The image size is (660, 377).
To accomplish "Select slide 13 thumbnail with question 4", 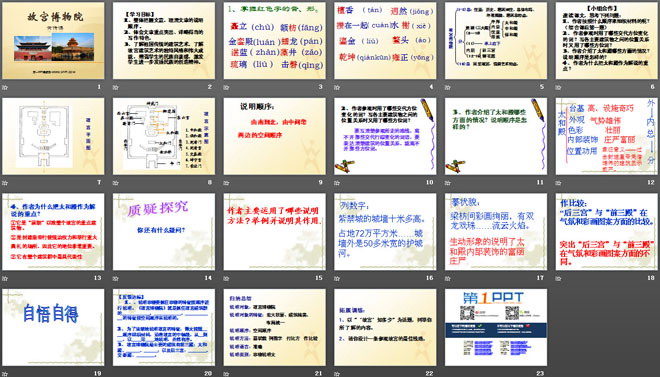I will click(x=53, y=232).
